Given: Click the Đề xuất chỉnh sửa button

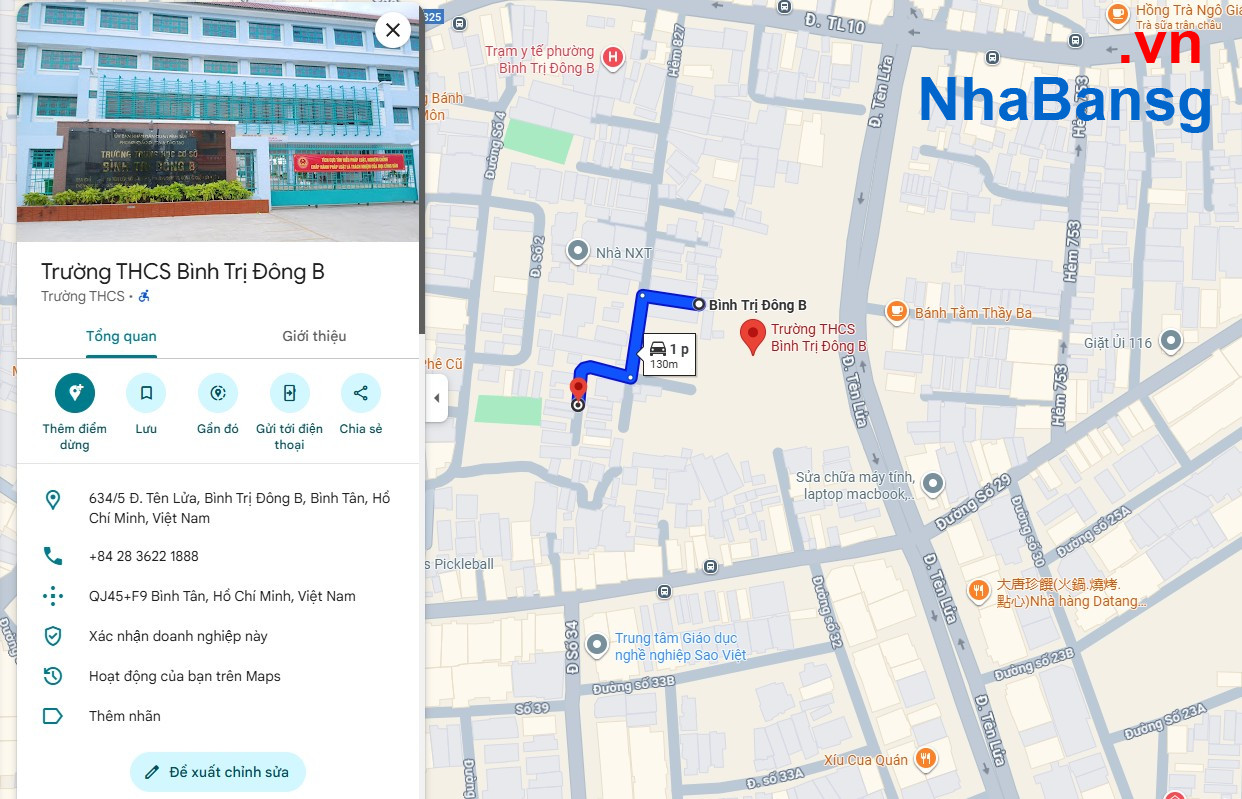Looking at the screenshot, I should 217,772.
